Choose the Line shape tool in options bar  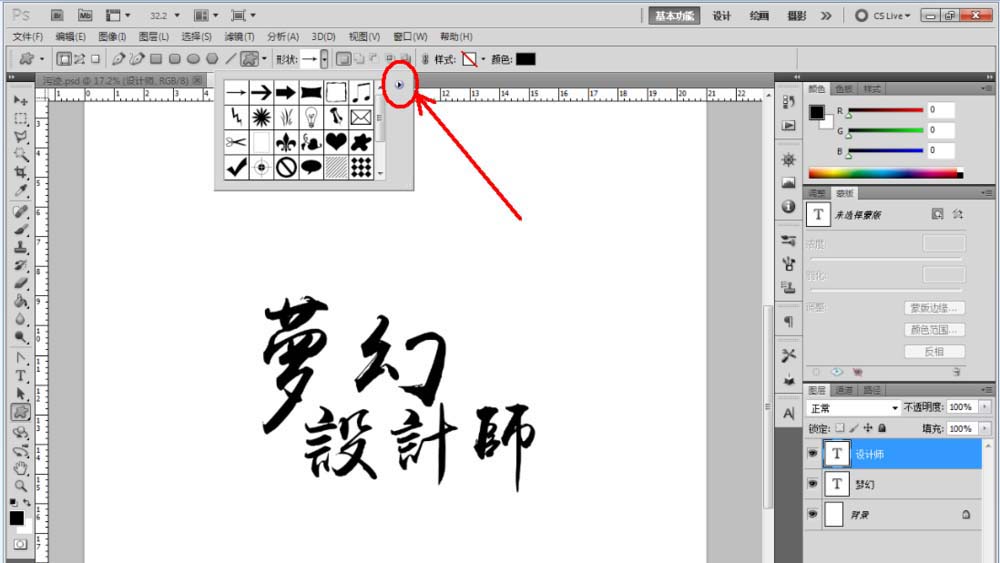click(x=230, y=59)
